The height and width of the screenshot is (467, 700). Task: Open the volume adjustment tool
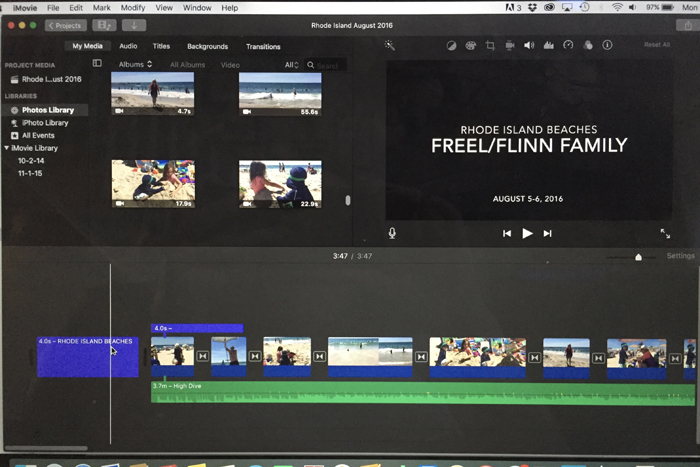pyautogui.click(x=529, y=45)
